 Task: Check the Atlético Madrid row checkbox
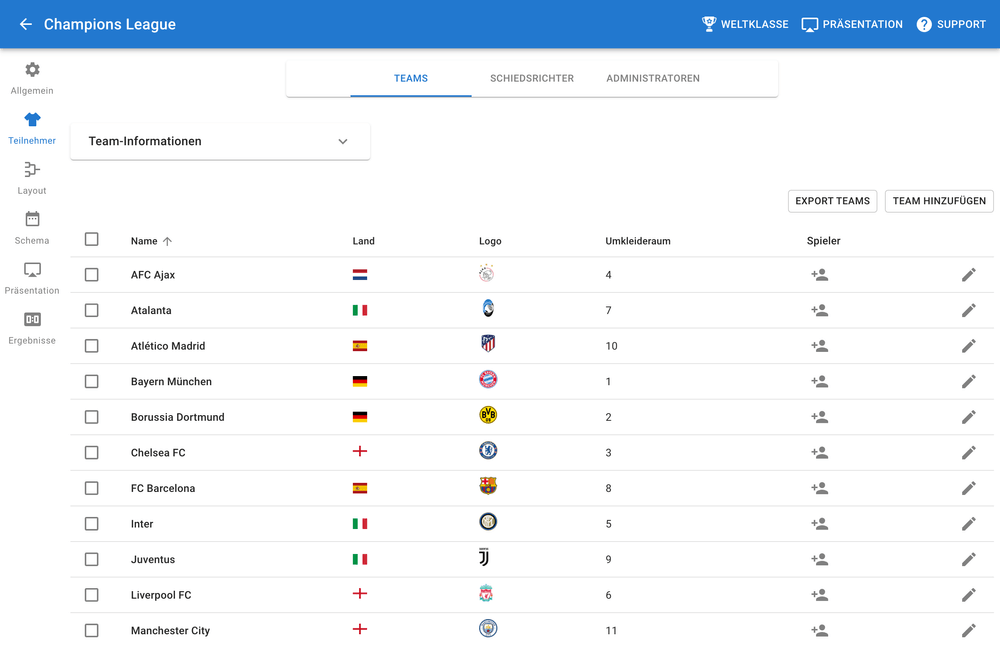point(92,346)
